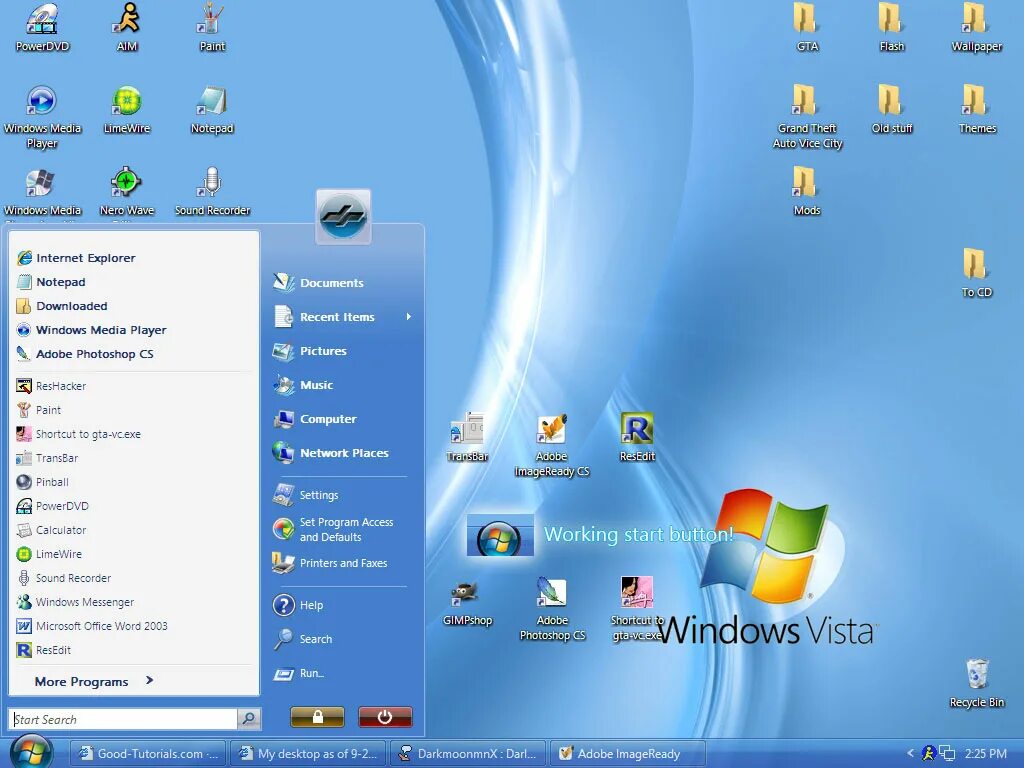Click the Start orb button
Image resolution: width=1024 pixels, height=768 pixels.
pyautogui.click(x=31, y=752)
